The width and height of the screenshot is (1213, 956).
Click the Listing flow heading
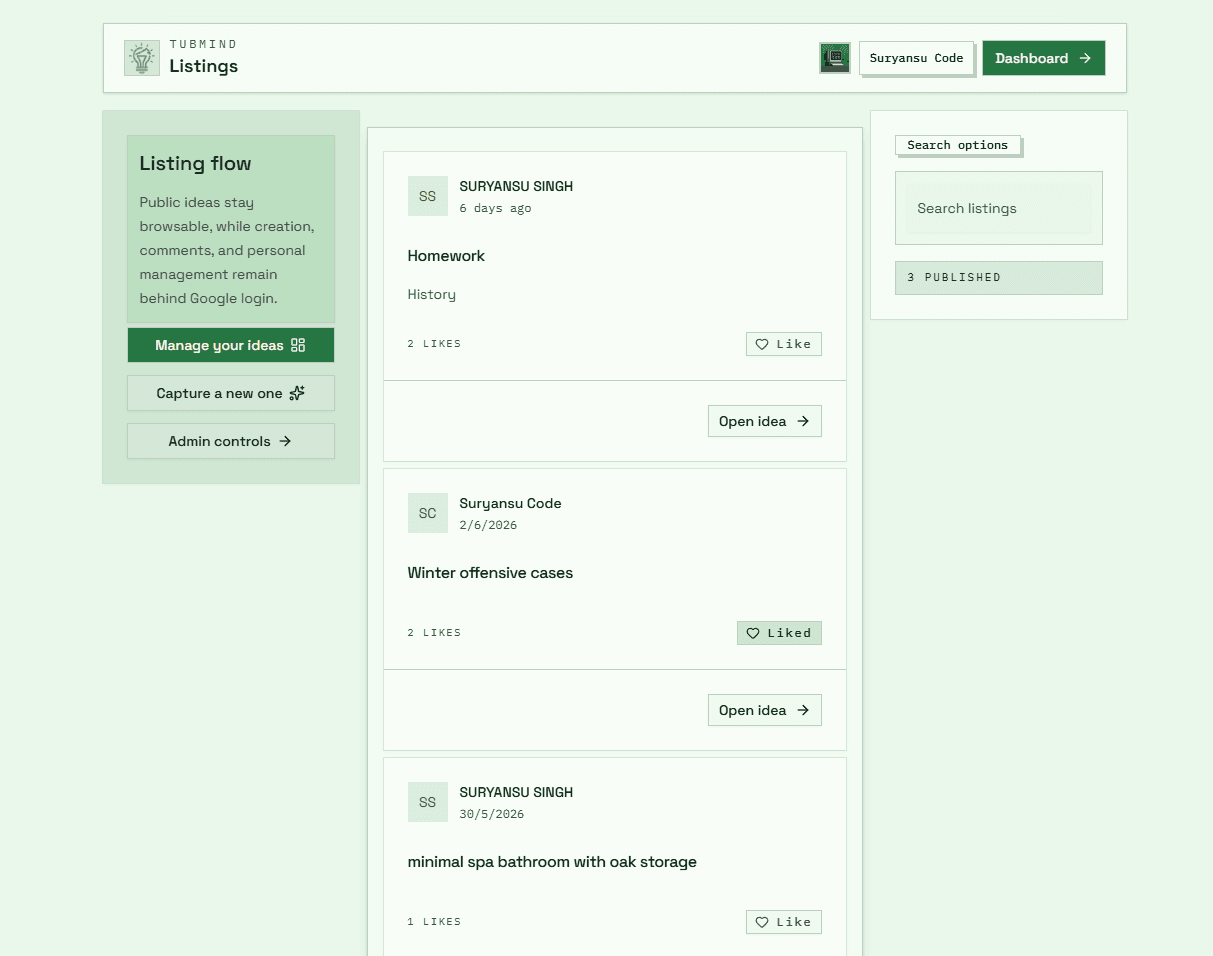click(195, 163)
